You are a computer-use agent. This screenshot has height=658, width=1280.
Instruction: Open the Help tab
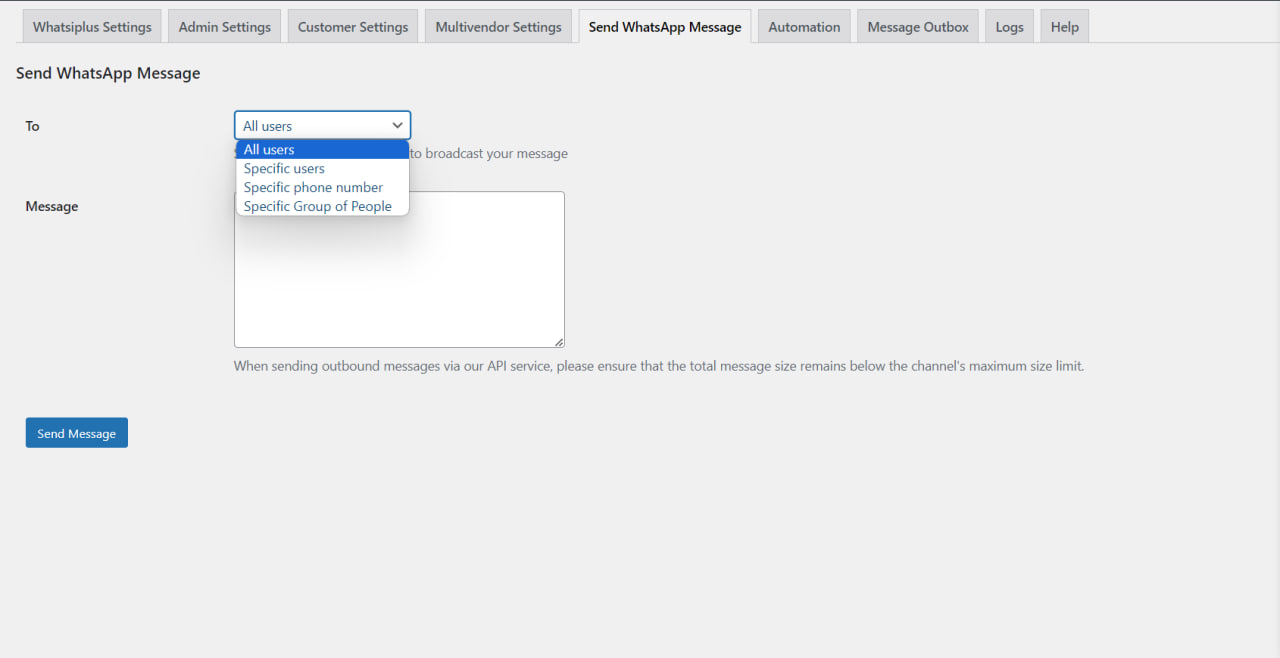click(x=1064, y=26)
